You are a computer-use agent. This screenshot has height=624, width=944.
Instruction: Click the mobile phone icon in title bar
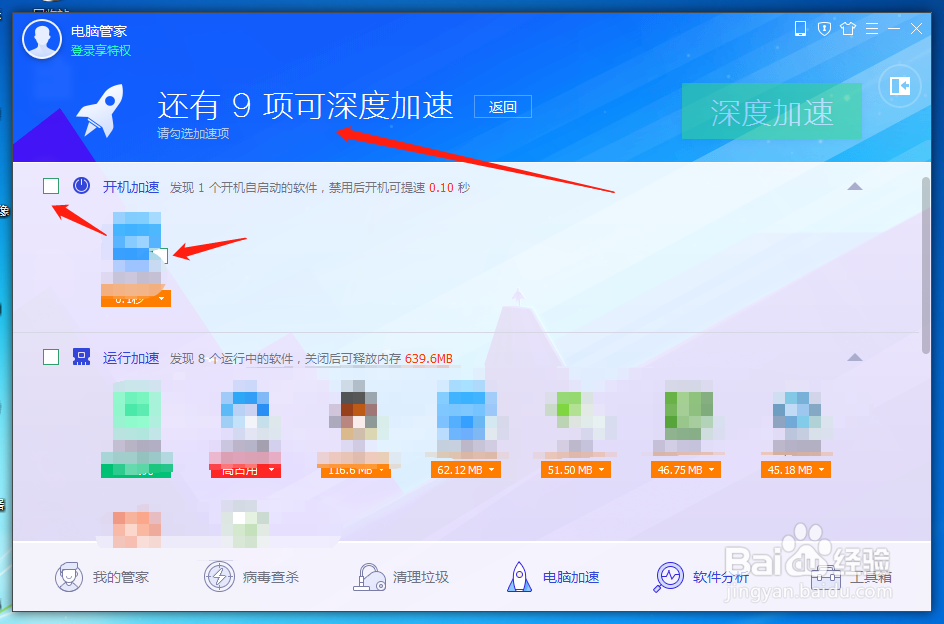pyautogui.click(x=799, y=29)
